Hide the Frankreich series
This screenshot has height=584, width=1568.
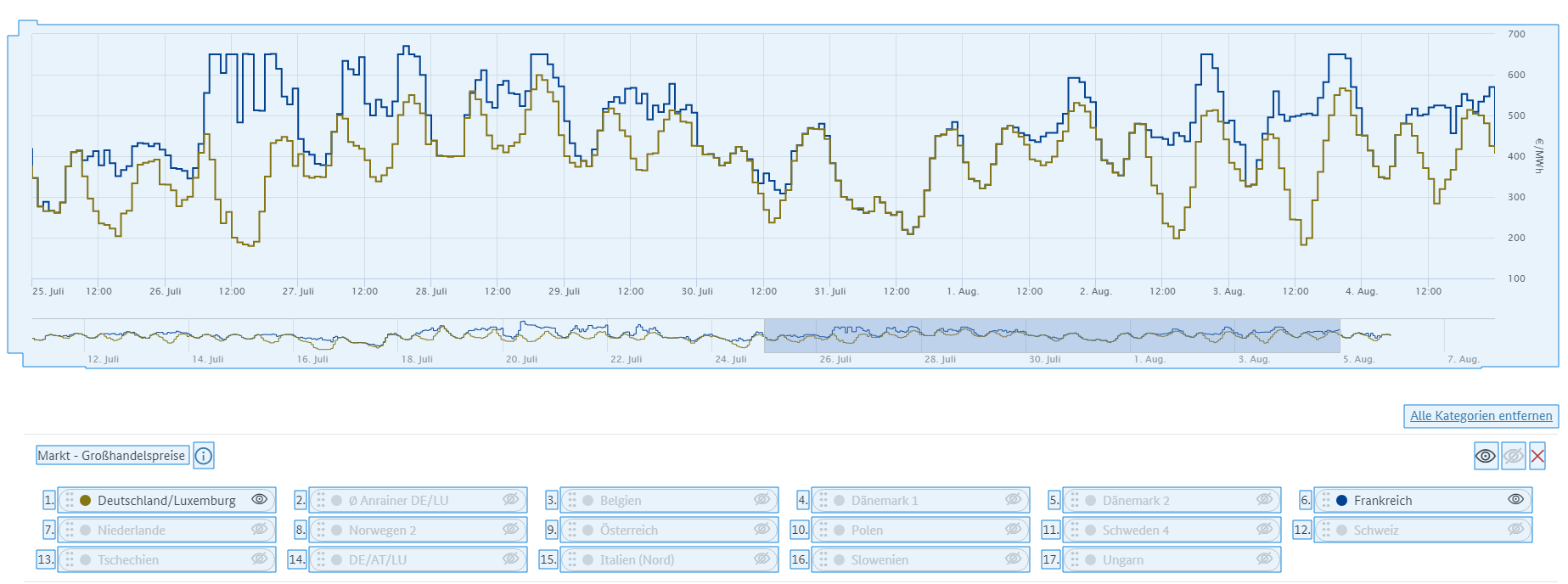(1515, 499)
